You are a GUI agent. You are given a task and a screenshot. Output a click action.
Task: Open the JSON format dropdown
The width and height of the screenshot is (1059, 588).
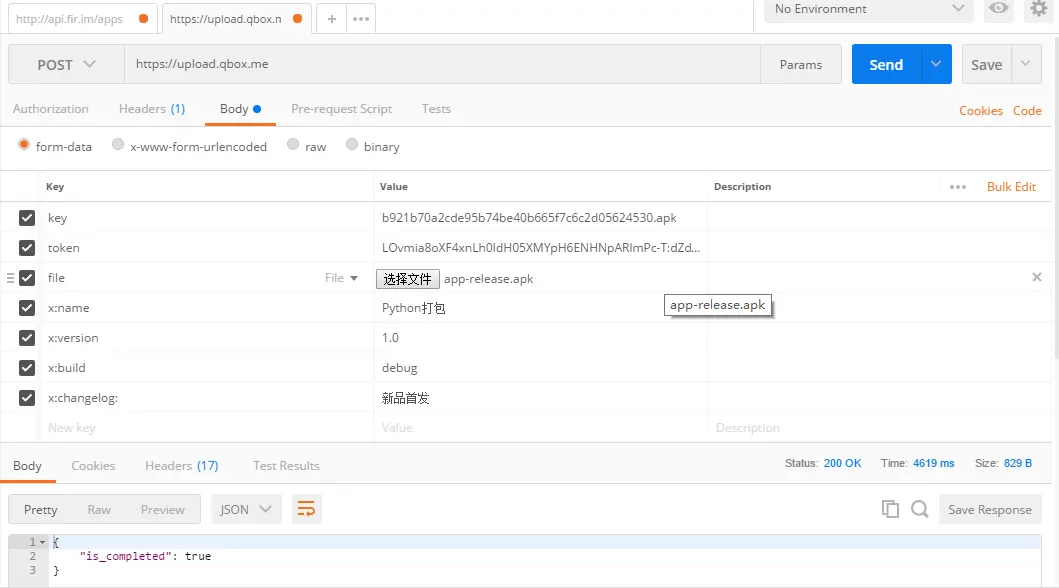click(246, 509)
